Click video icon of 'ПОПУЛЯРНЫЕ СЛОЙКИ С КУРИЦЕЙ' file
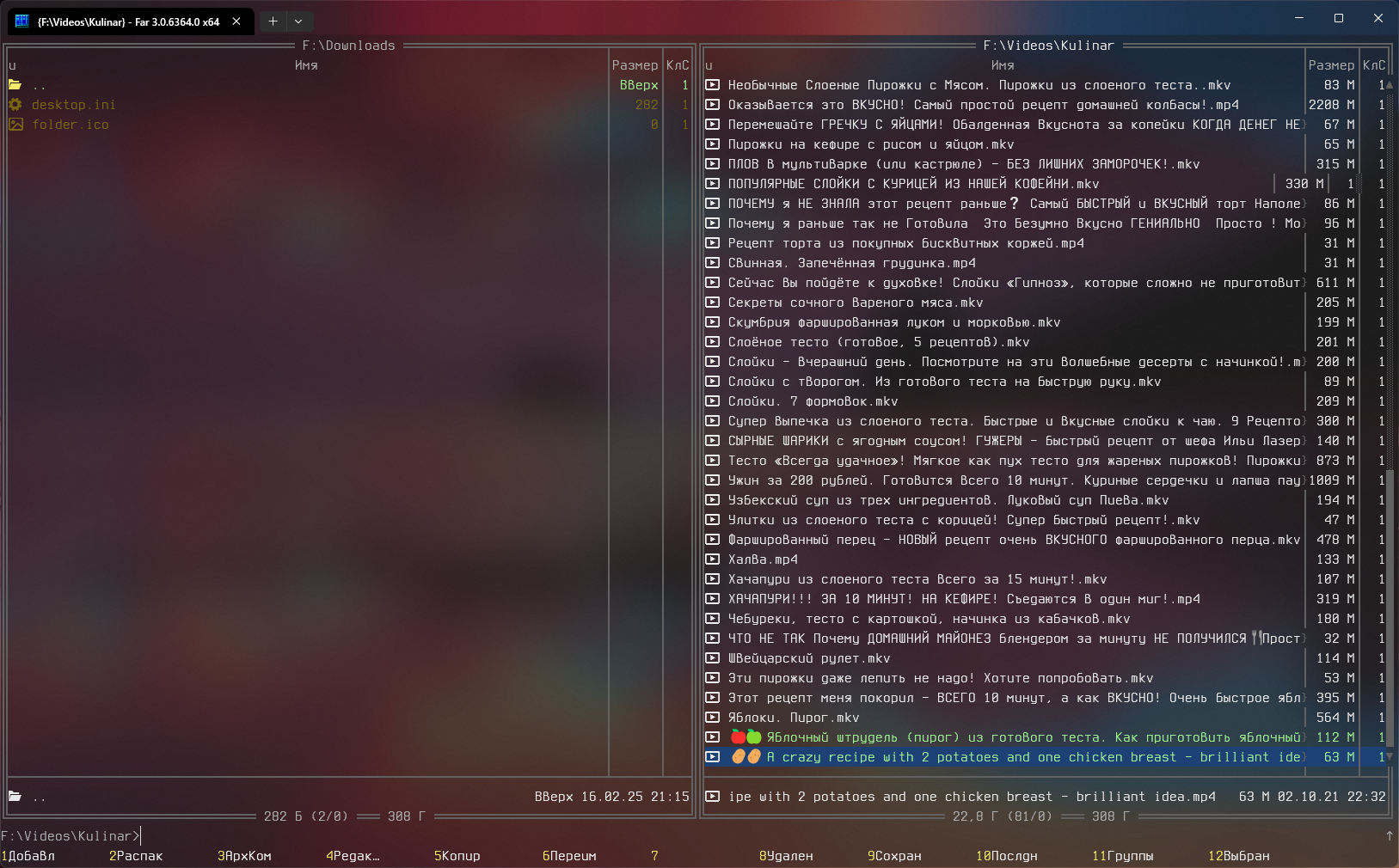Screen dimensions: 1399x868 click(712, 184)
